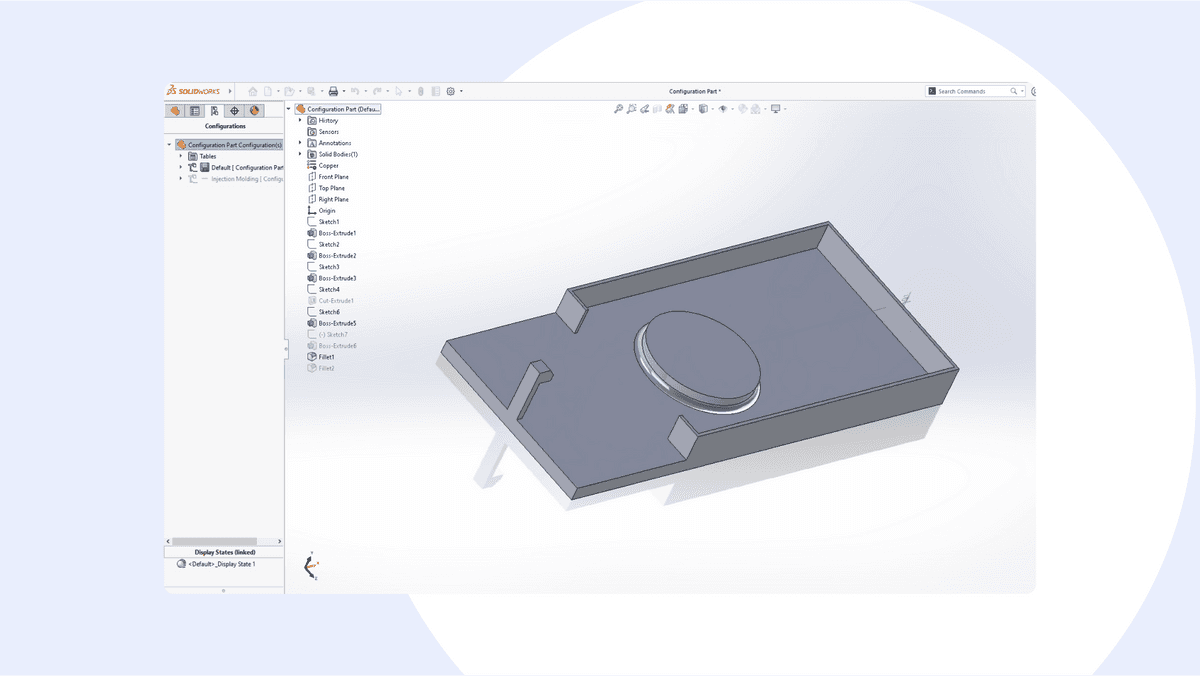Expand the History folder in tree
The image size is (1200, 676).
point(300,120)
